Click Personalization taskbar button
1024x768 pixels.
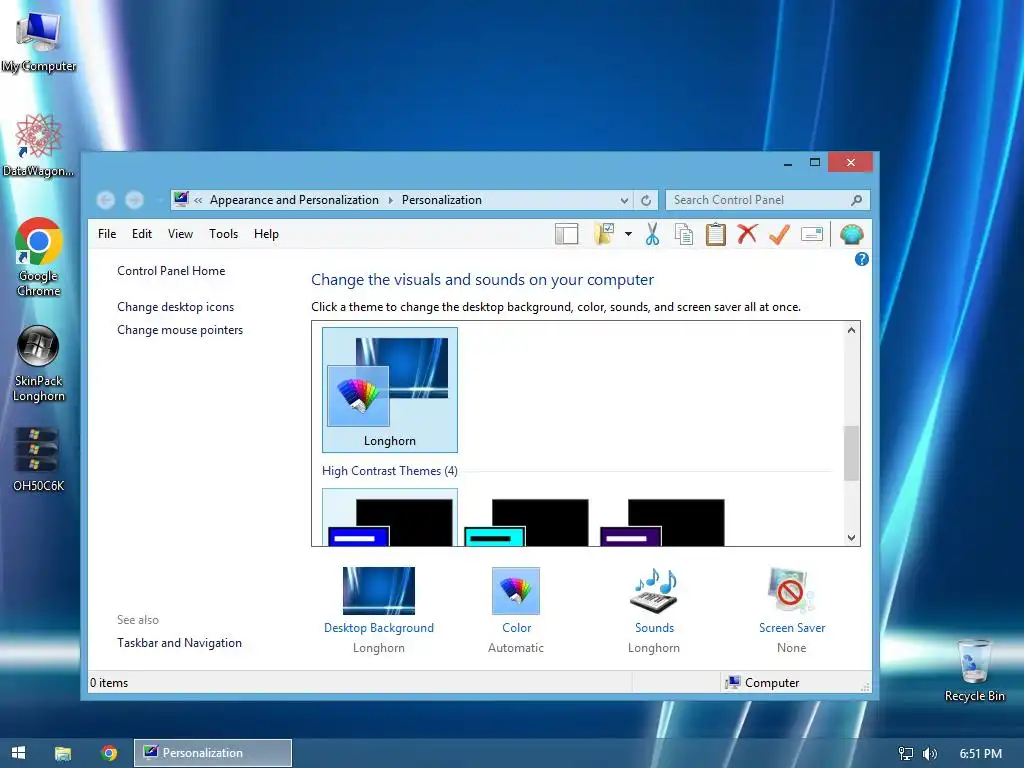tap(213, 753)
